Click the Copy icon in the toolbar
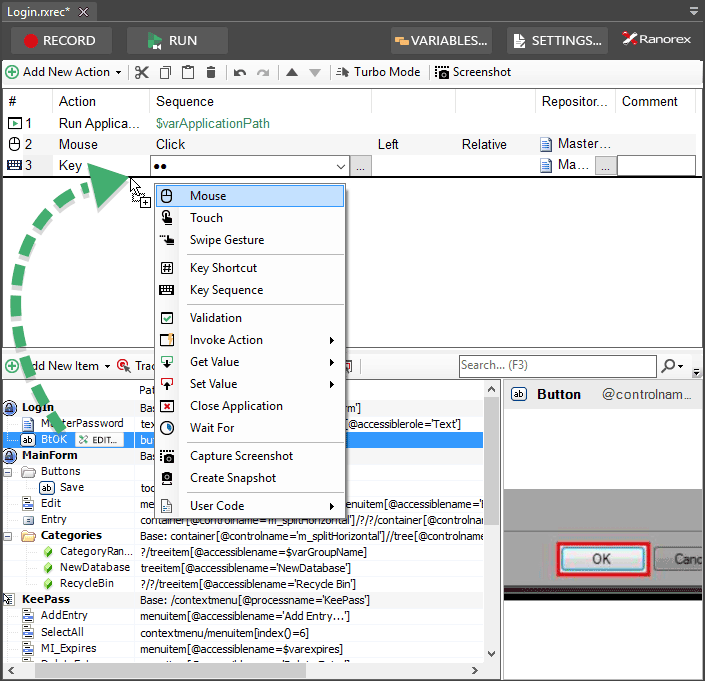705x681 pixels. coord(165,72)
